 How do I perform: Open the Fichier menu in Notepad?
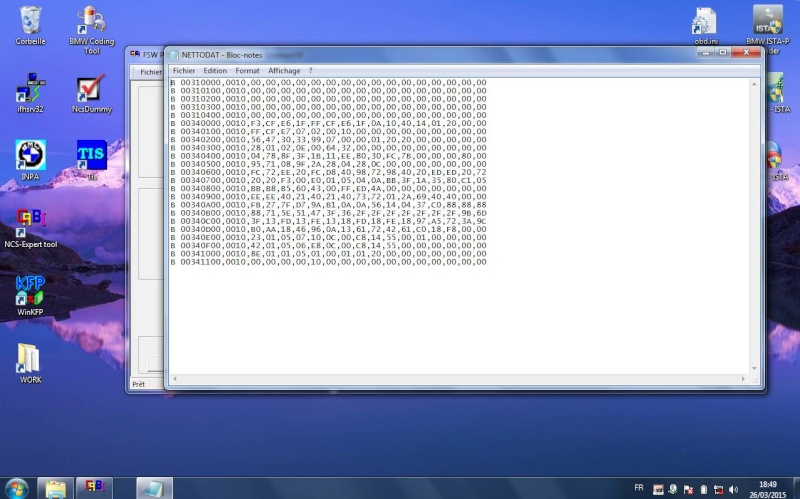(x=184, y=71)
